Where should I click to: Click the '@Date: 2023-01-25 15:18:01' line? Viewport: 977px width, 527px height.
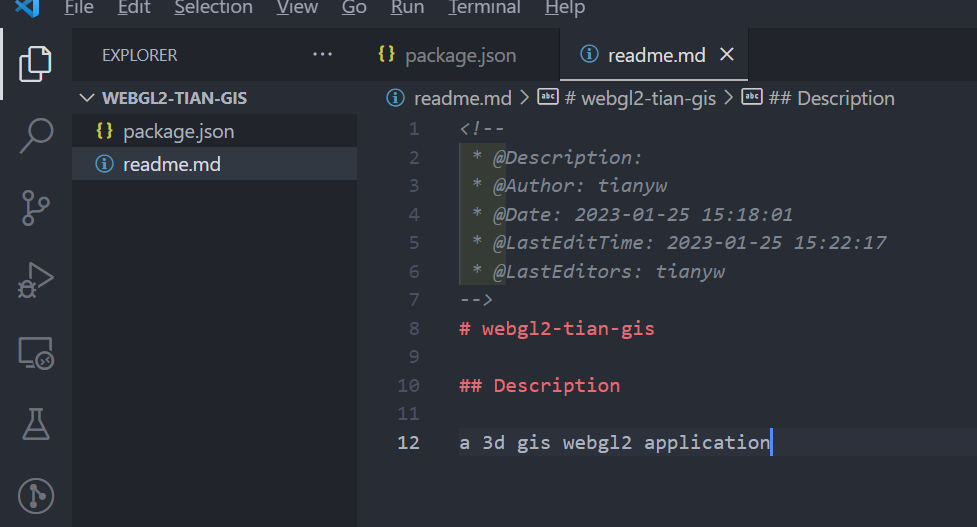[x=632, y=214]
